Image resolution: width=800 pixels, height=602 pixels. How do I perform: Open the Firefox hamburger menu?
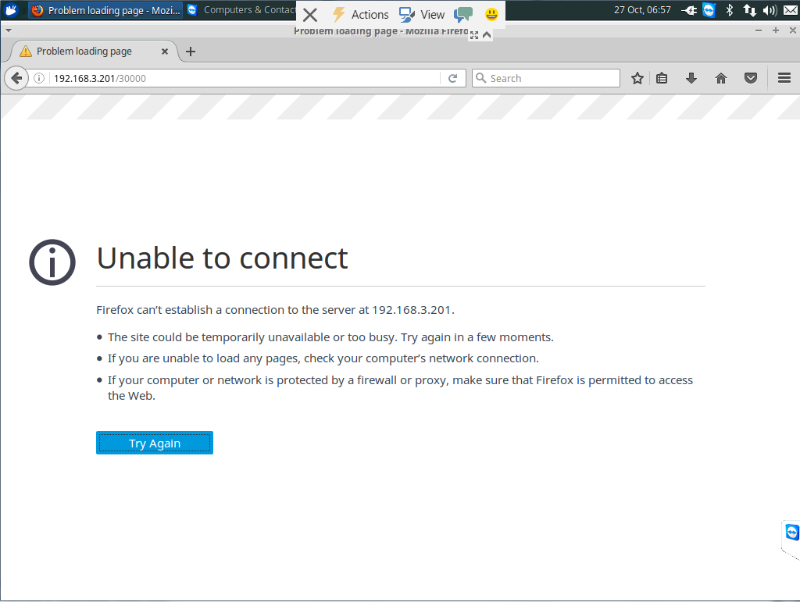[x=784, y=78]
